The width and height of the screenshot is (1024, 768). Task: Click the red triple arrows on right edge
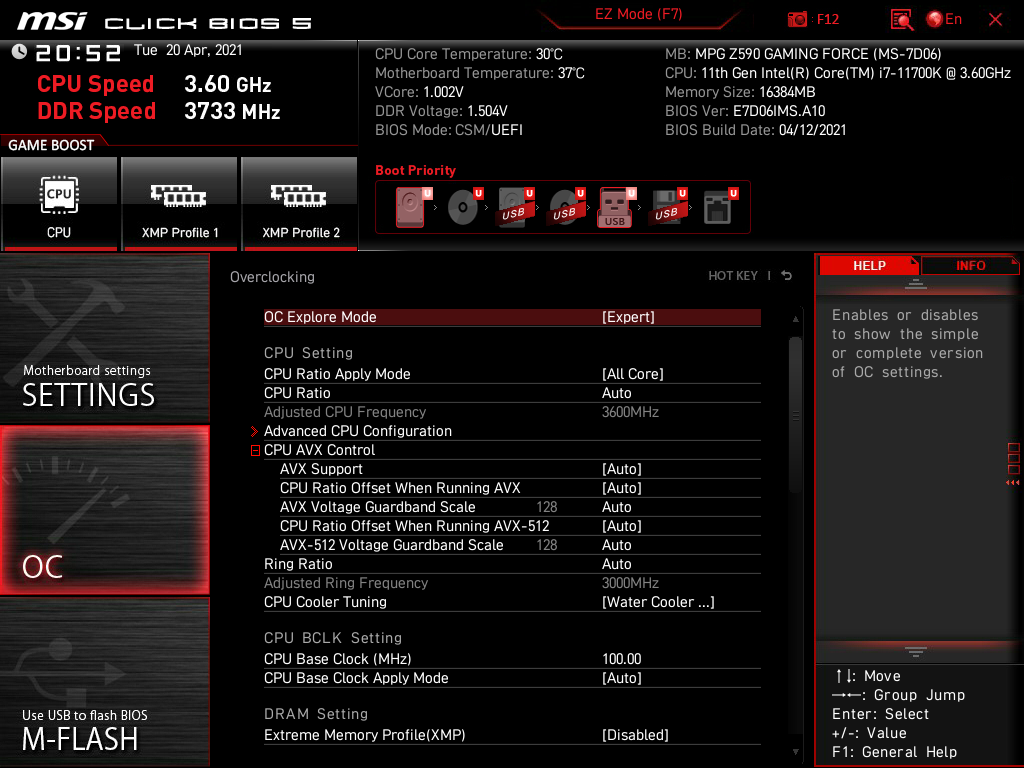tap(1013, 483)
